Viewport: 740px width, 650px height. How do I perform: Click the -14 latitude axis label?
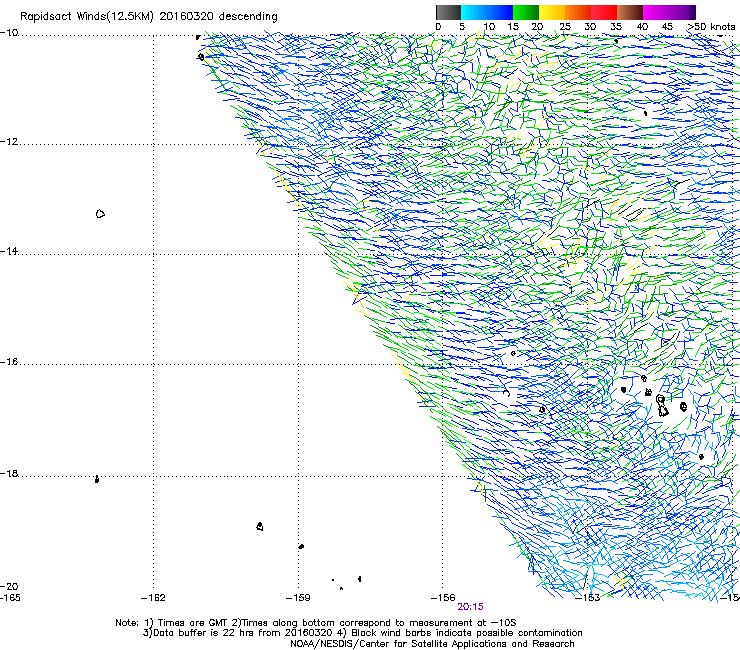click(9, 251)
